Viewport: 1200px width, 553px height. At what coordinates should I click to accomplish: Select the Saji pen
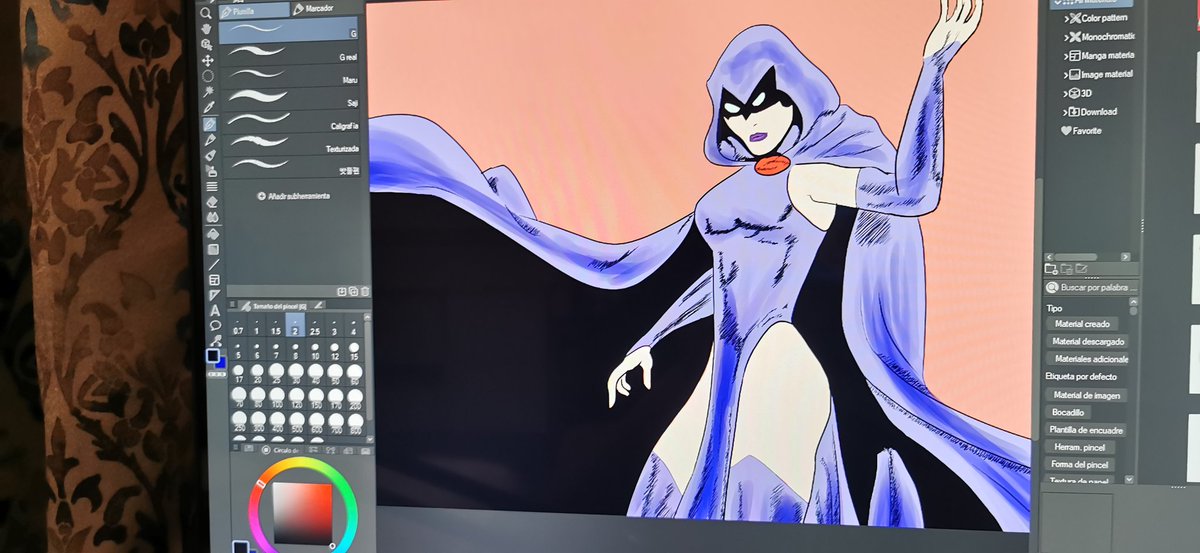pyautogui.click(x=290, y=102)
